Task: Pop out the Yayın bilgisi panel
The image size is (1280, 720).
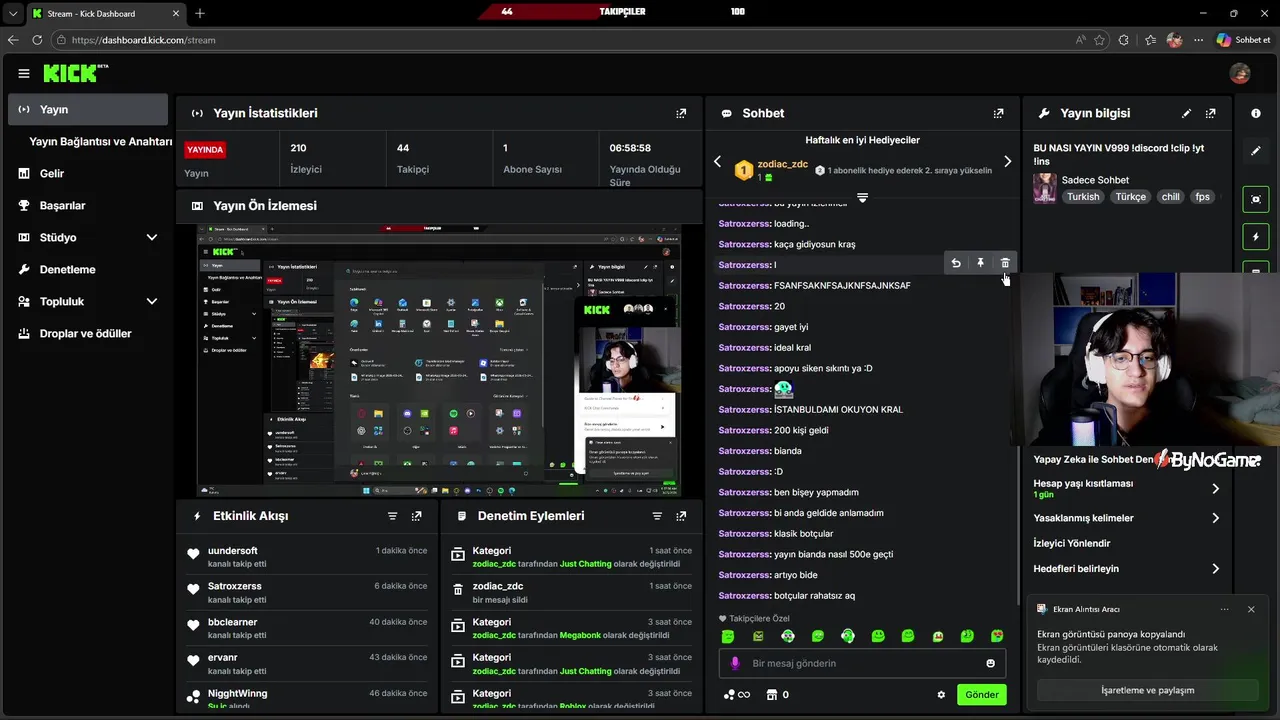Action: 1211,114
